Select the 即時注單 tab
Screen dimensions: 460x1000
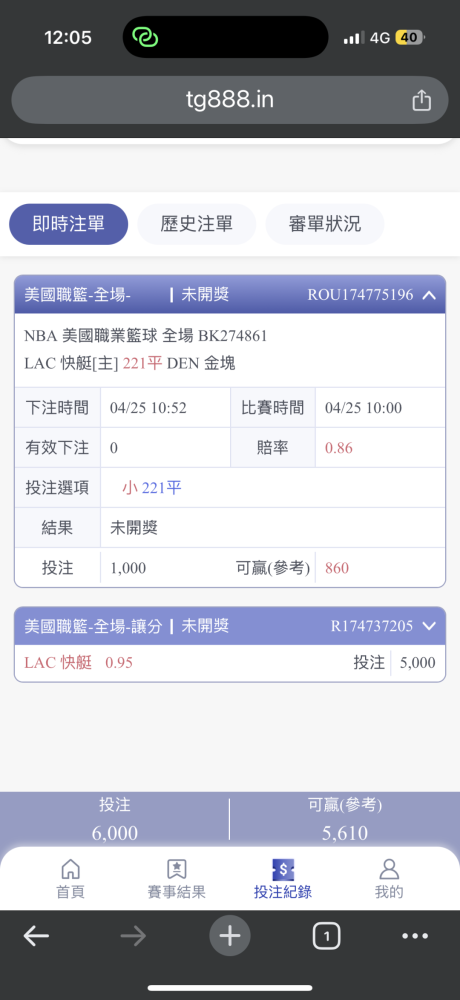point(68,224)
